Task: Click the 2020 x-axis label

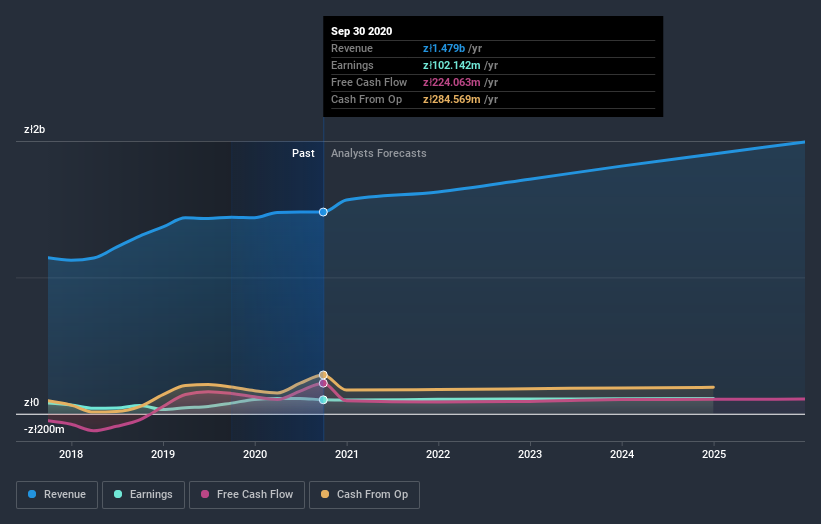Action: [255, 454]
